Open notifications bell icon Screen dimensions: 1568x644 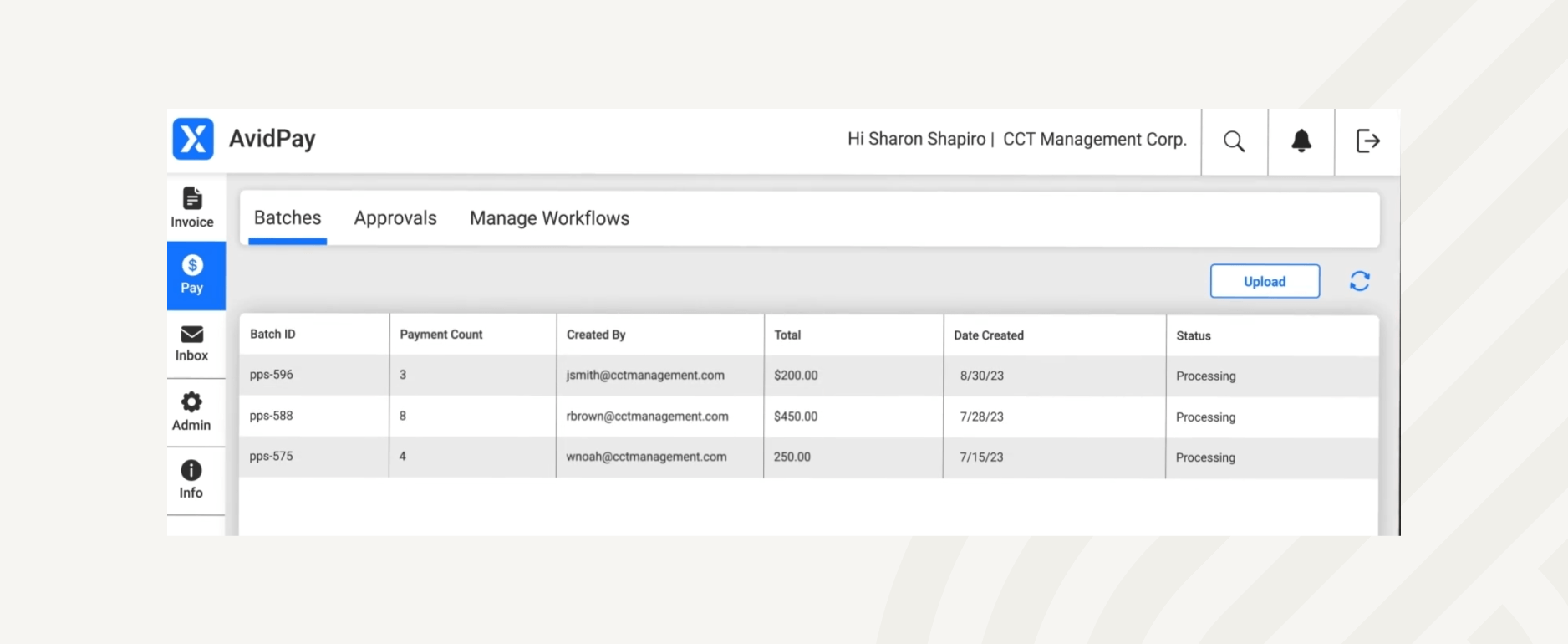[1301, 141]
